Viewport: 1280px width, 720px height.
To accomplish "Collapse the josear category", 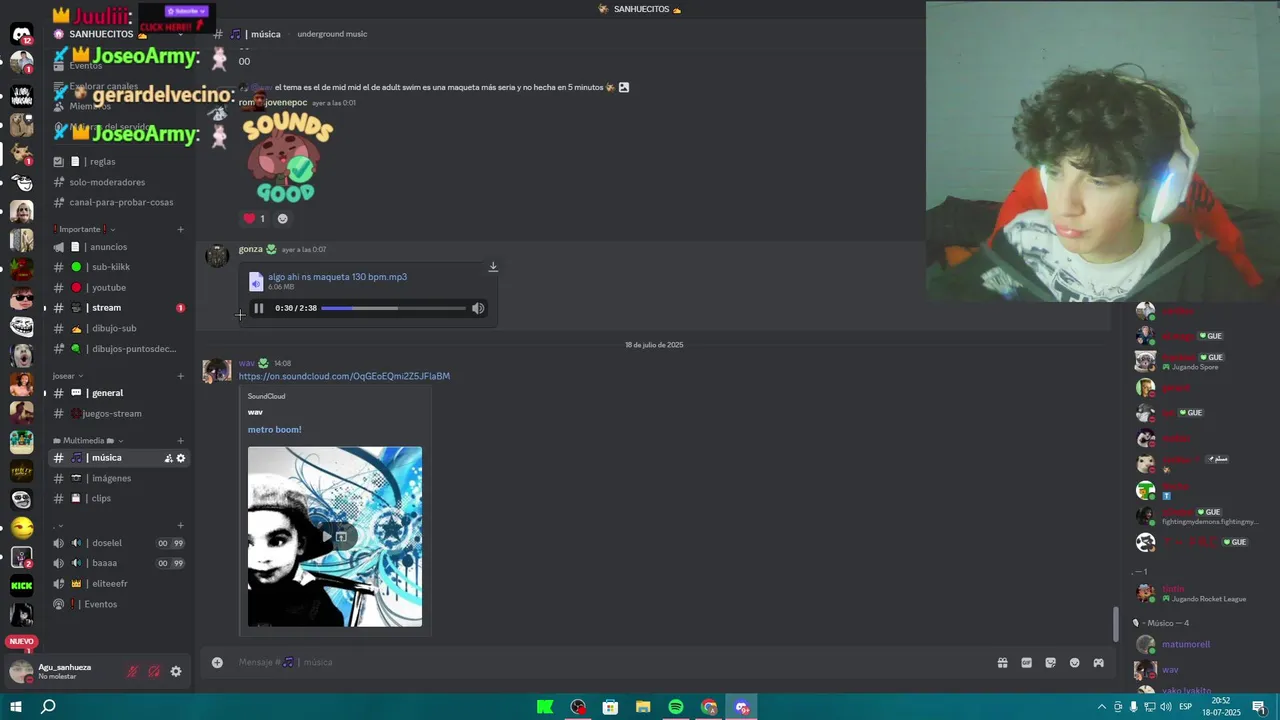I will click(68, 376).
